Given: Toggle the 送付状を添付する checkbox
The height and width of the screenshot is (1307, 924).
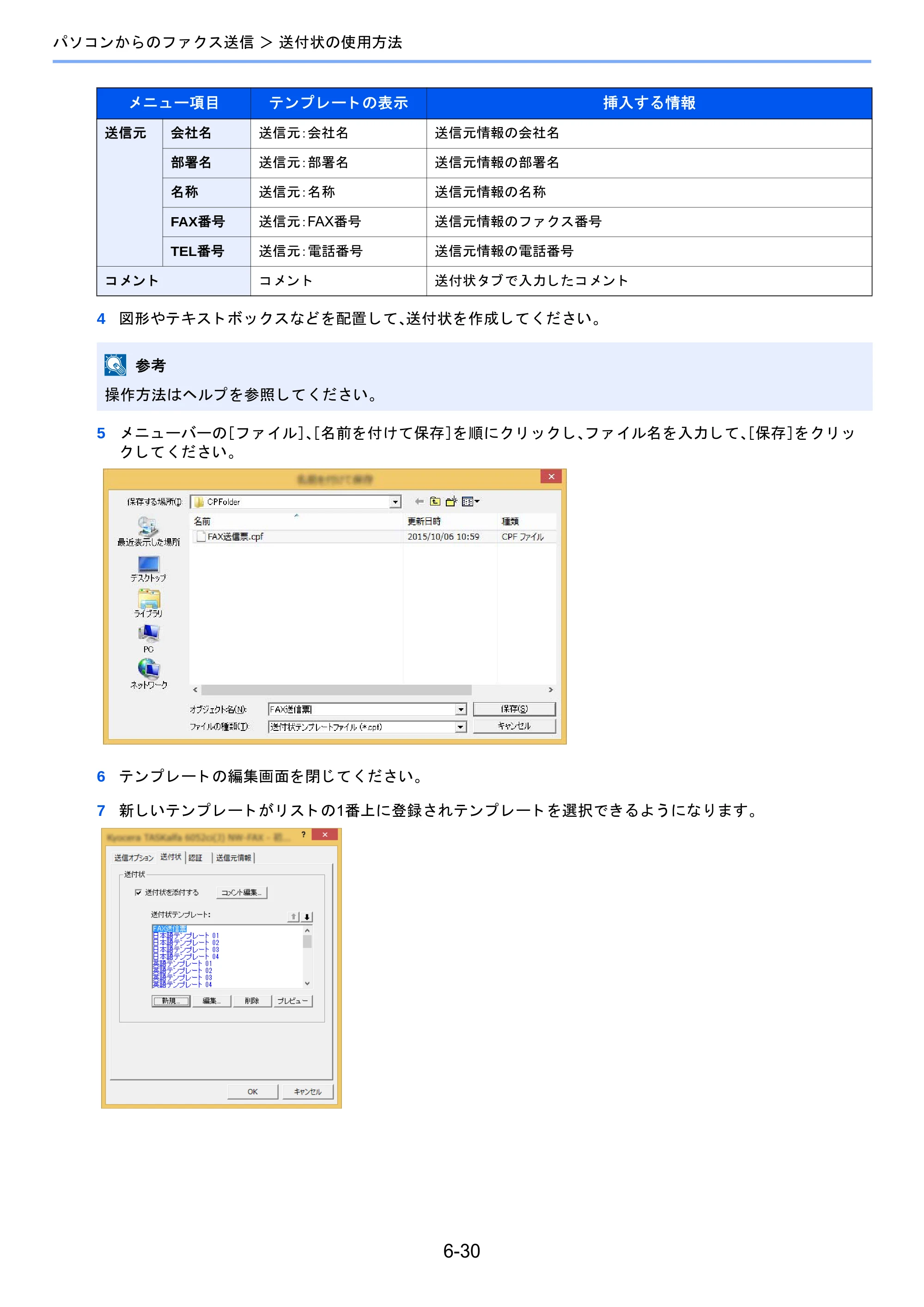Looking at the screenshot, I should pos(138,892).
